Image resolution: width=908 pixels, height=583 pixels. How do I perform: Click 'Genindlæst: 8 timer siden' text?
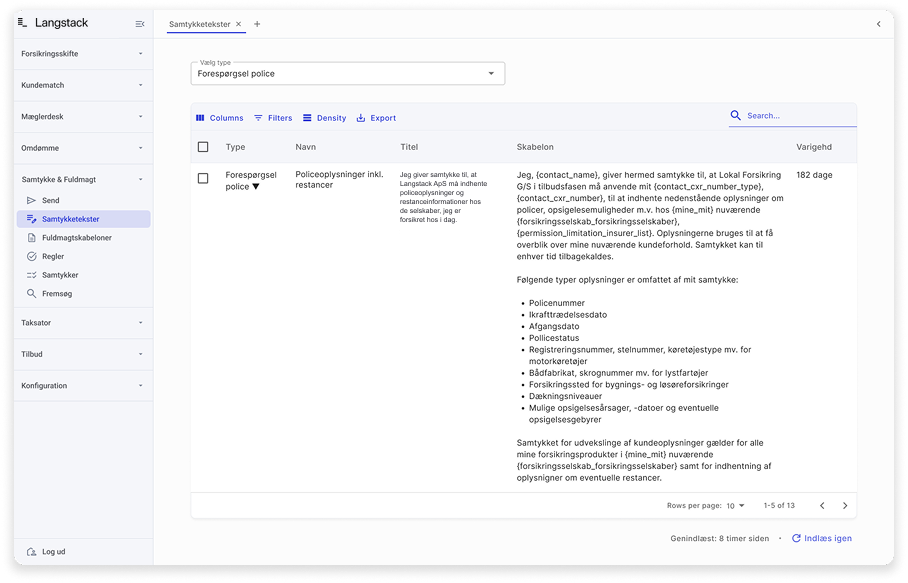click(x=720, y=538)
